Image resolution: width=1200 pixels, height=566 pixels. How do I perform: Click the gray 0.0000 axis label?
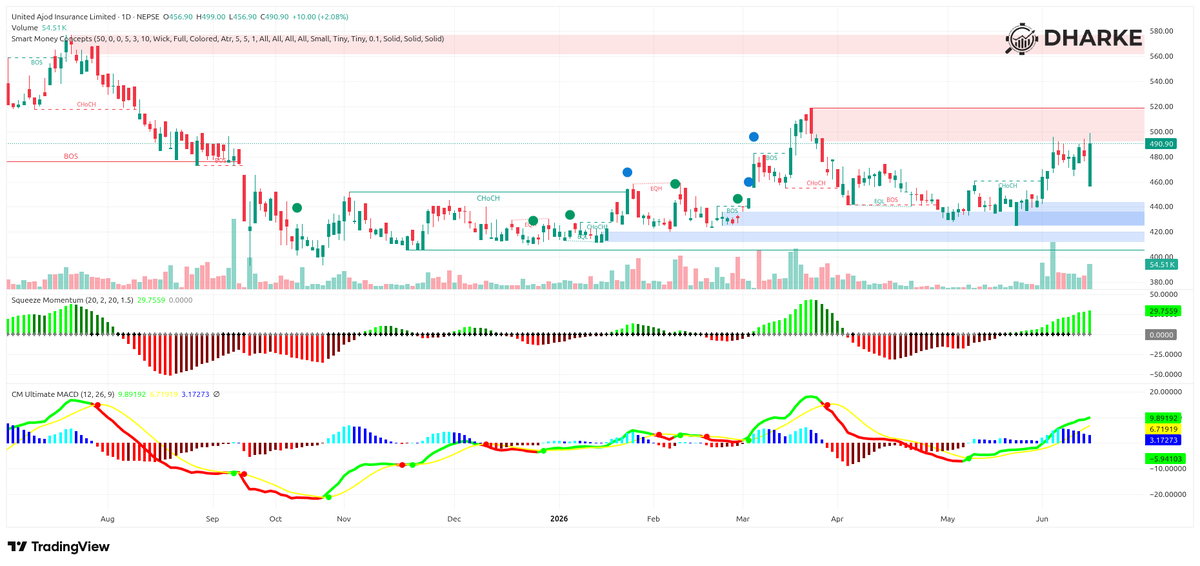(1161, 335)
